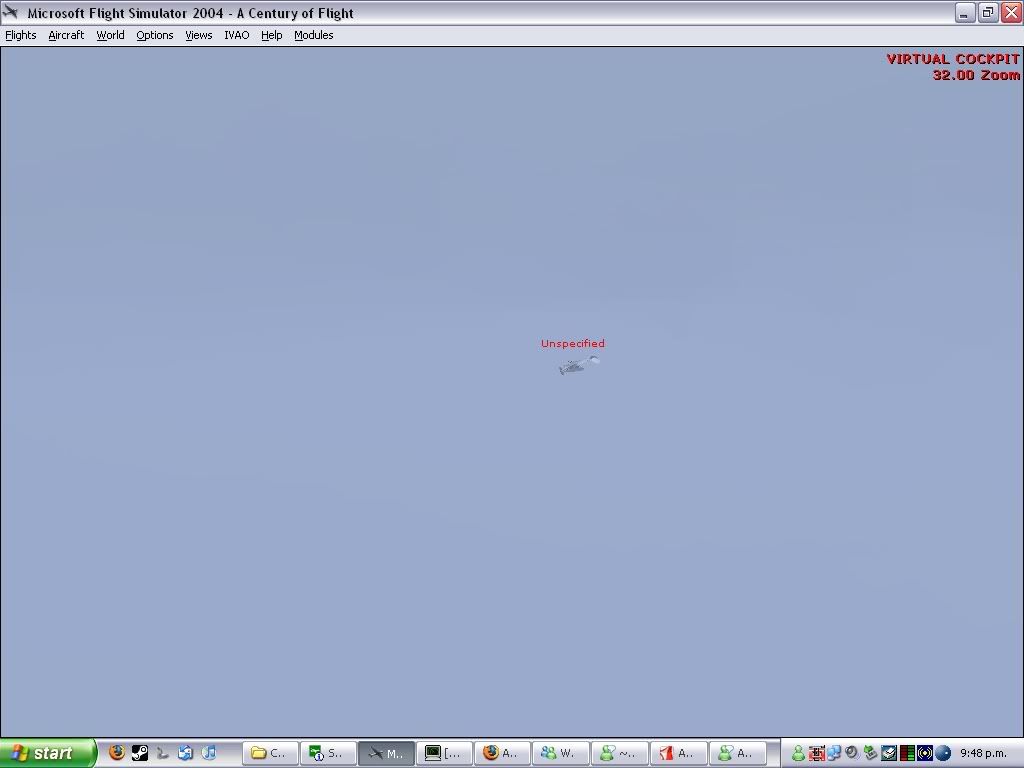Open the Modules menu

(313, 35)
